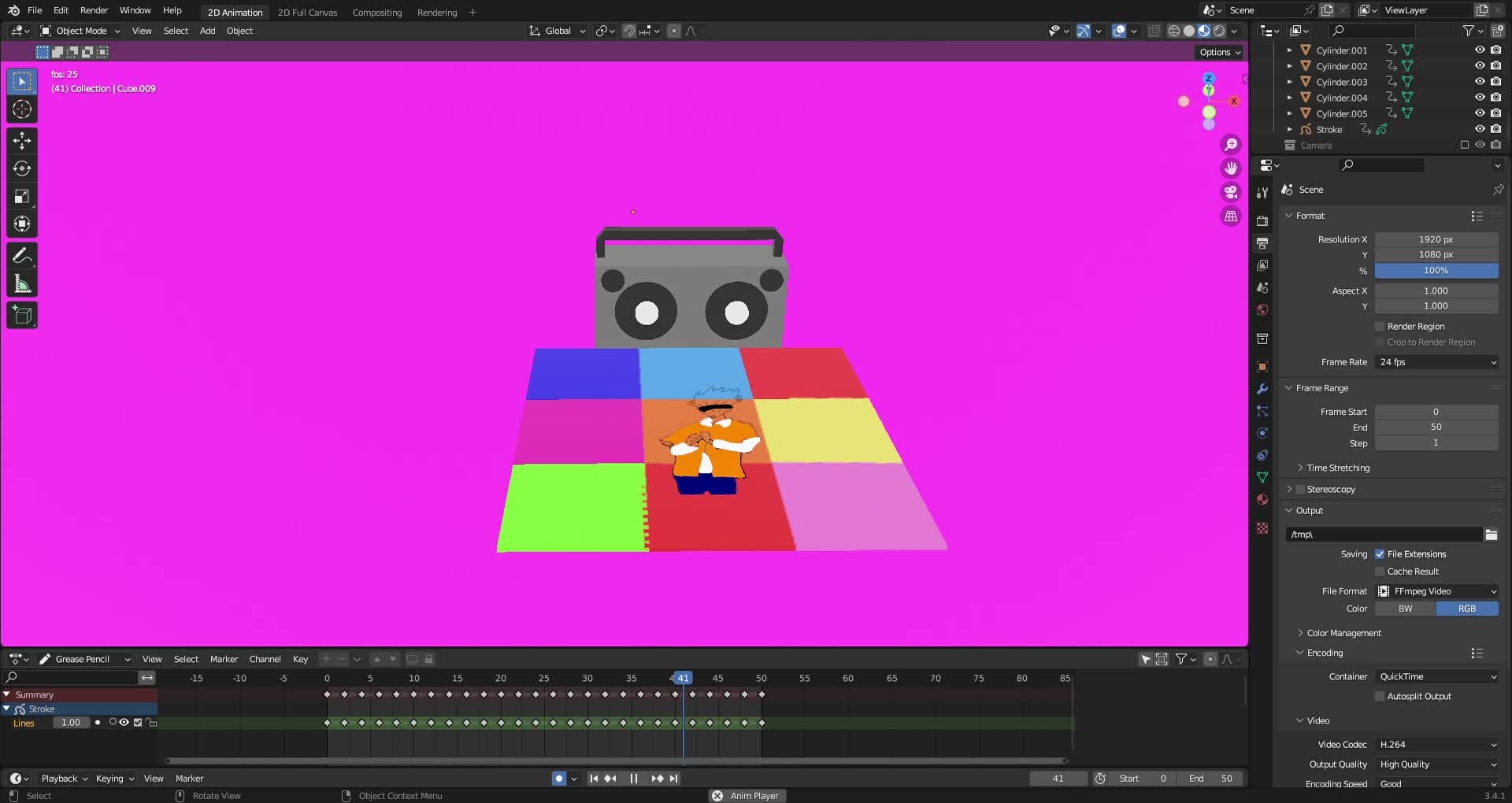The height and width of the screenshot is (803, 1512).
Task: Click the Options button in the viewport header
Action: pos(1217,52)
